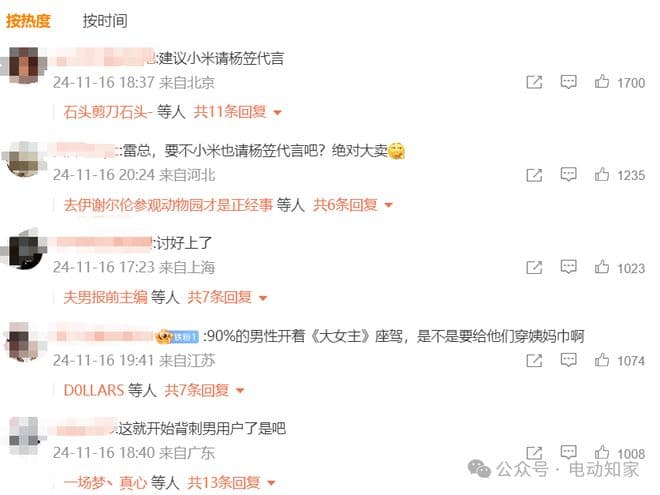660x495 pixels.
Task: Switch to 按时间 sorting tab
Action: click(x=105, y=21)
